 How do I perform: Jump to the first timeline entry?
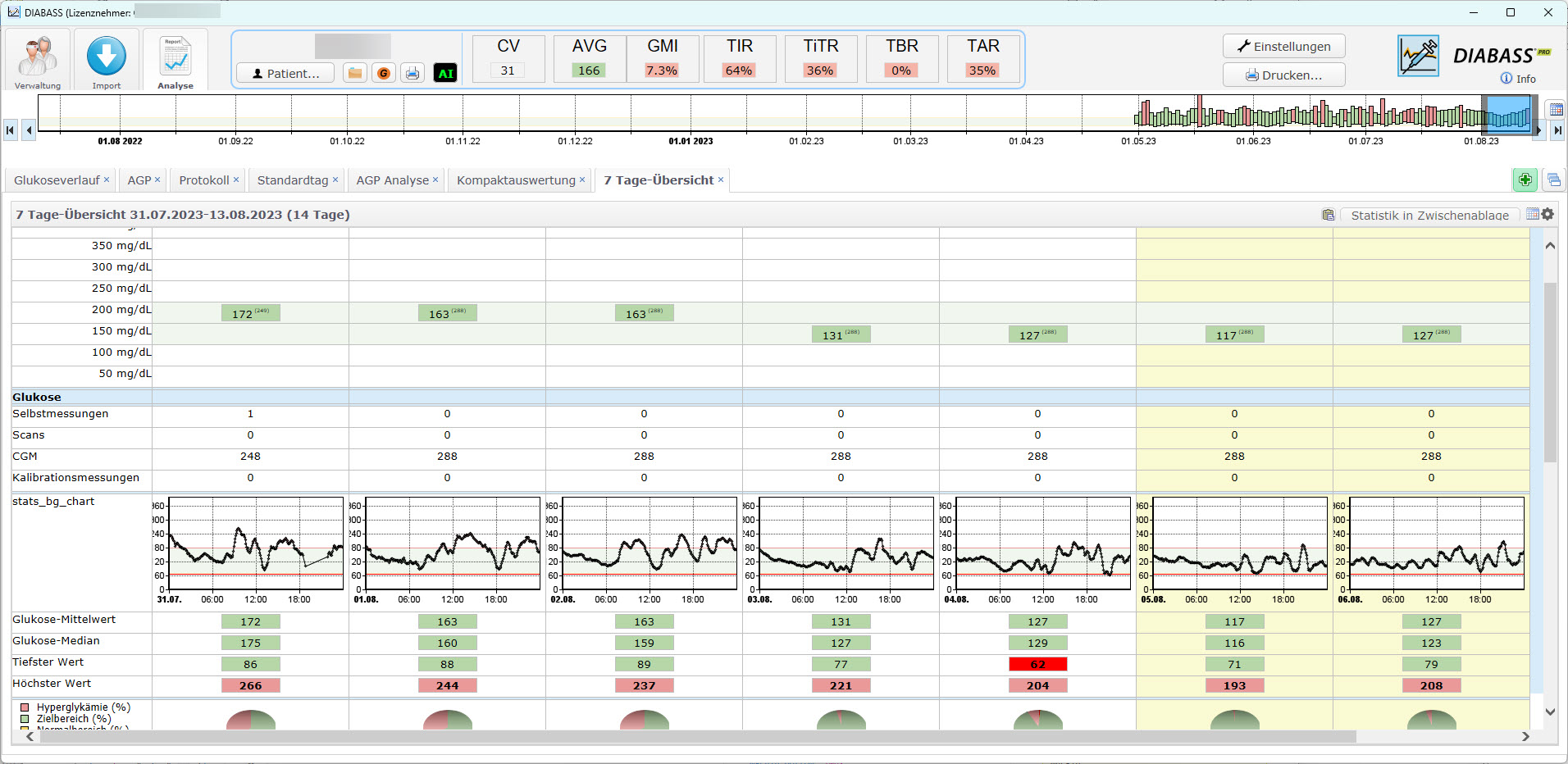11,130
